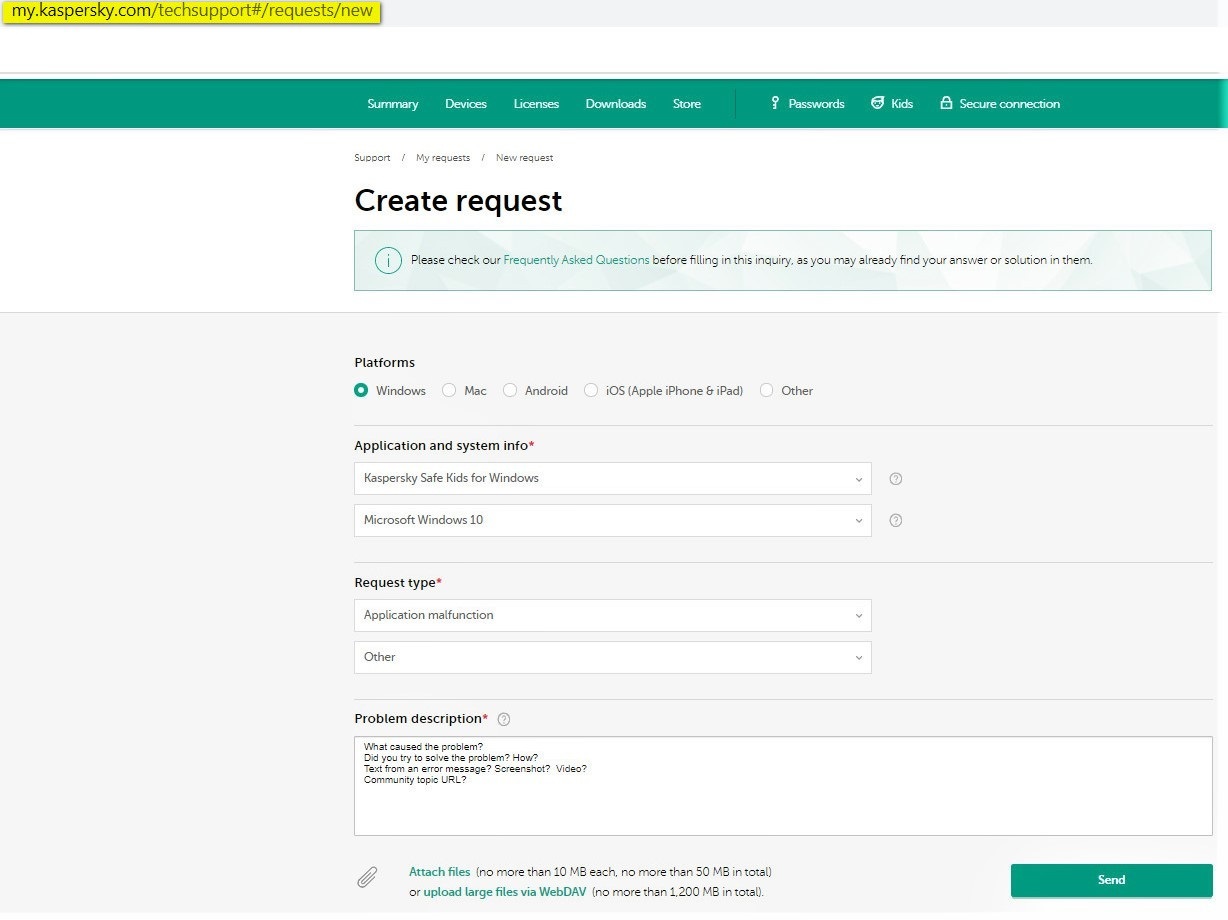Open the Downloads navigation item
The width and height of the screenshot is (1228, 920).
coord(616,104)
